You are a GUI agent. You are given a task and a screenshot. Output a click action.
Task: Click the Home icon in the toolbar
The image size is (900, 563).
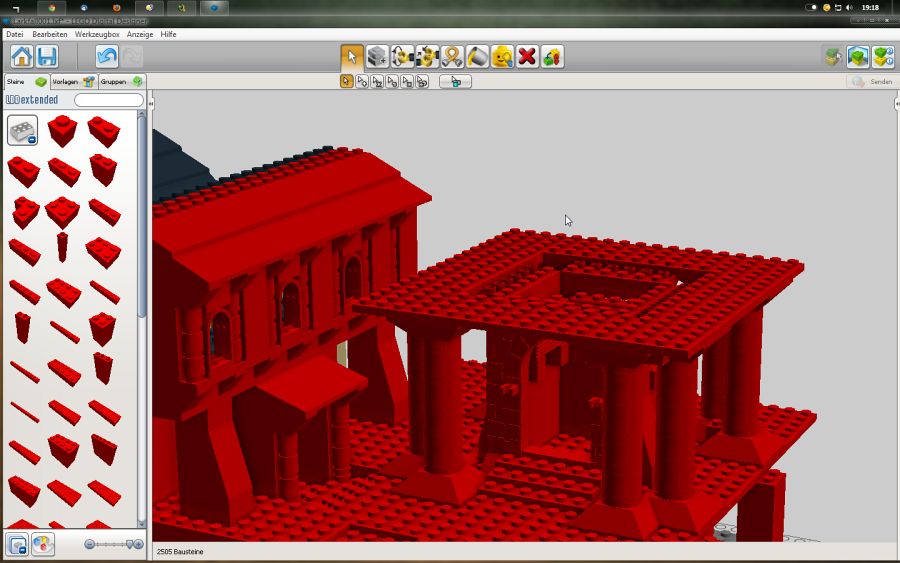pos(21,57)
